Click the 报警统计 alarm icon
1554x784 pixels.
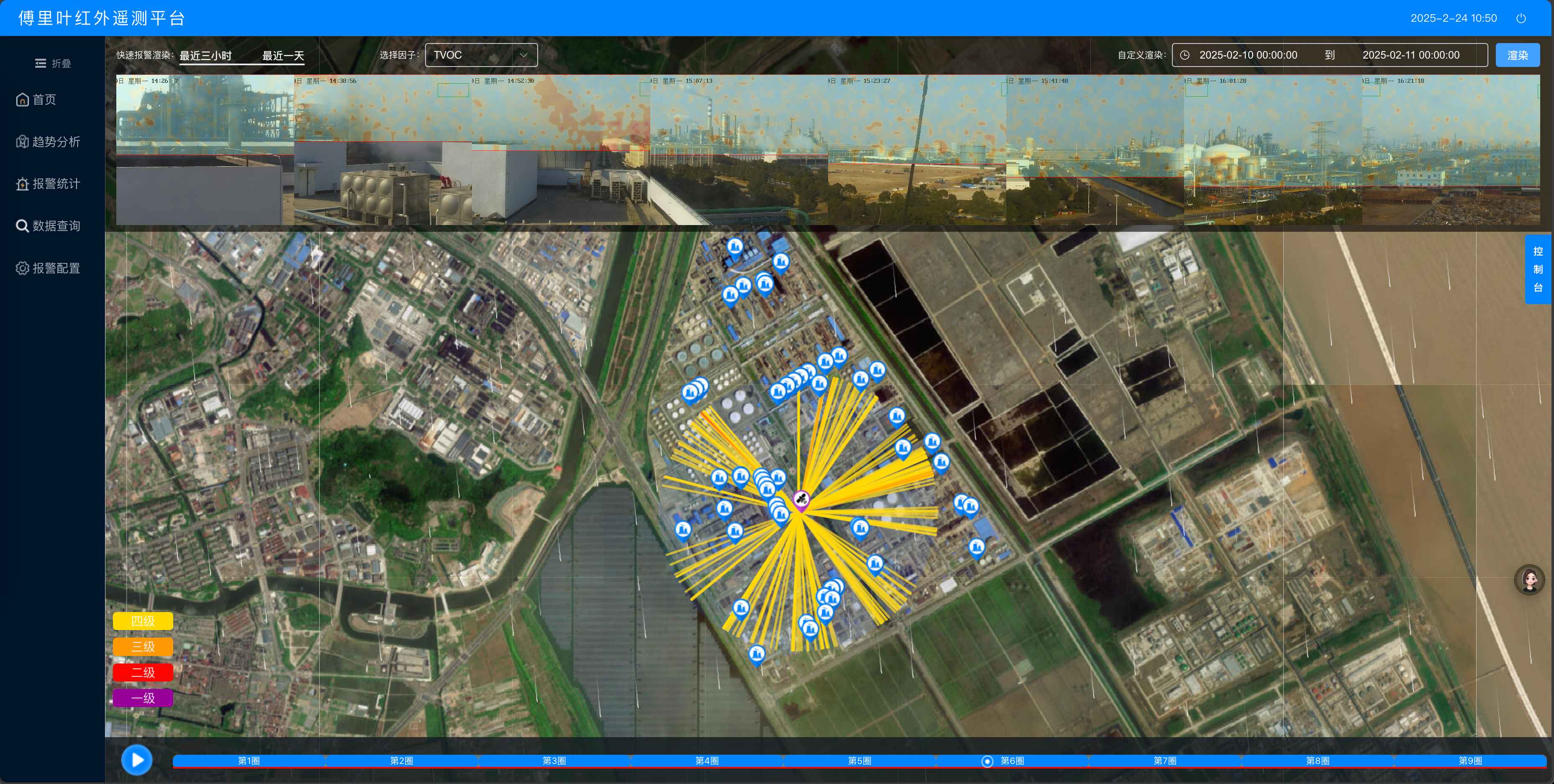click(22, 184)
